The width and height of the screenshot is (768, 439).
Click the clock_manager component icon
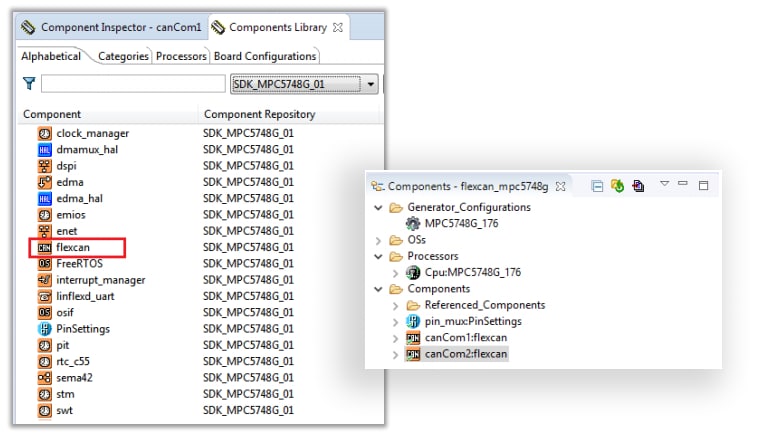(x=44, y=133)
